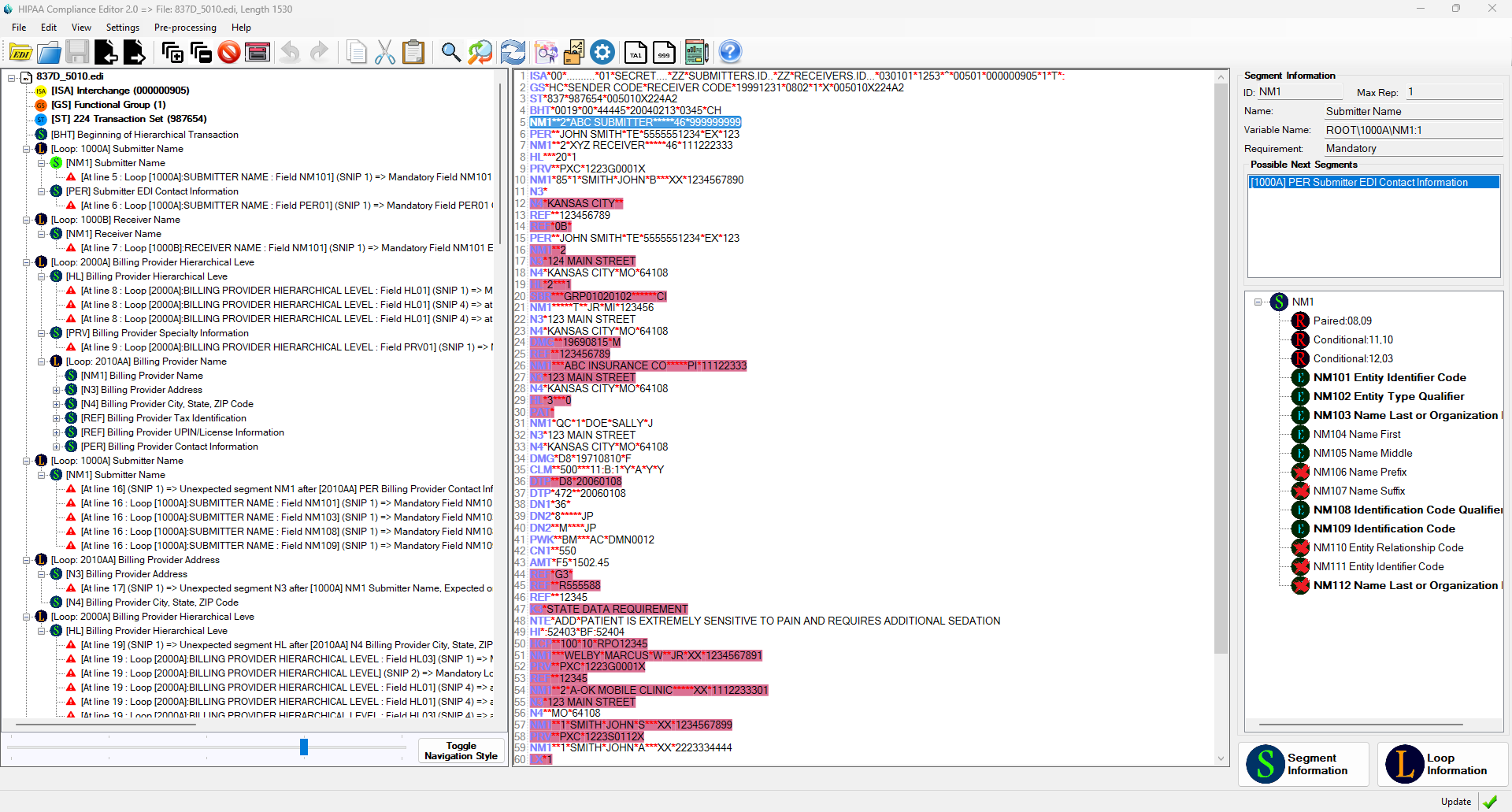The width and height of the screenshot is (1512, 812).
Task: Collapse the 837D_5010.edi root tree node
Action: (x=12, y=77)
